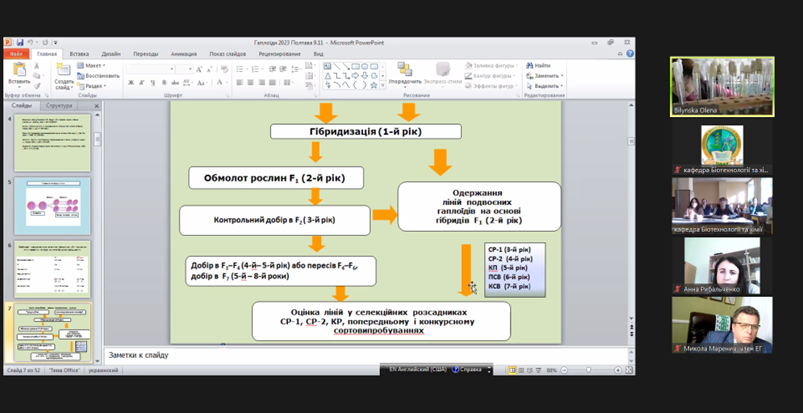Open Контур фигуры shape outline dropdown
Viewport: 803px width, 413px height.
pos(491,76)
